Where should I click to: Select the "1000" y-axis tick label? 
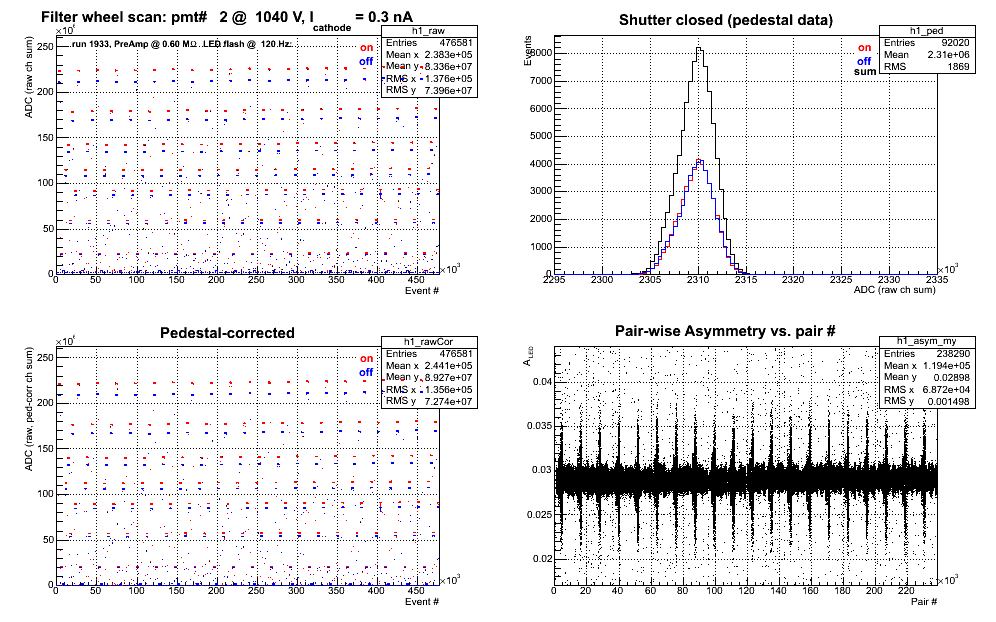click(x=542, y=247)
